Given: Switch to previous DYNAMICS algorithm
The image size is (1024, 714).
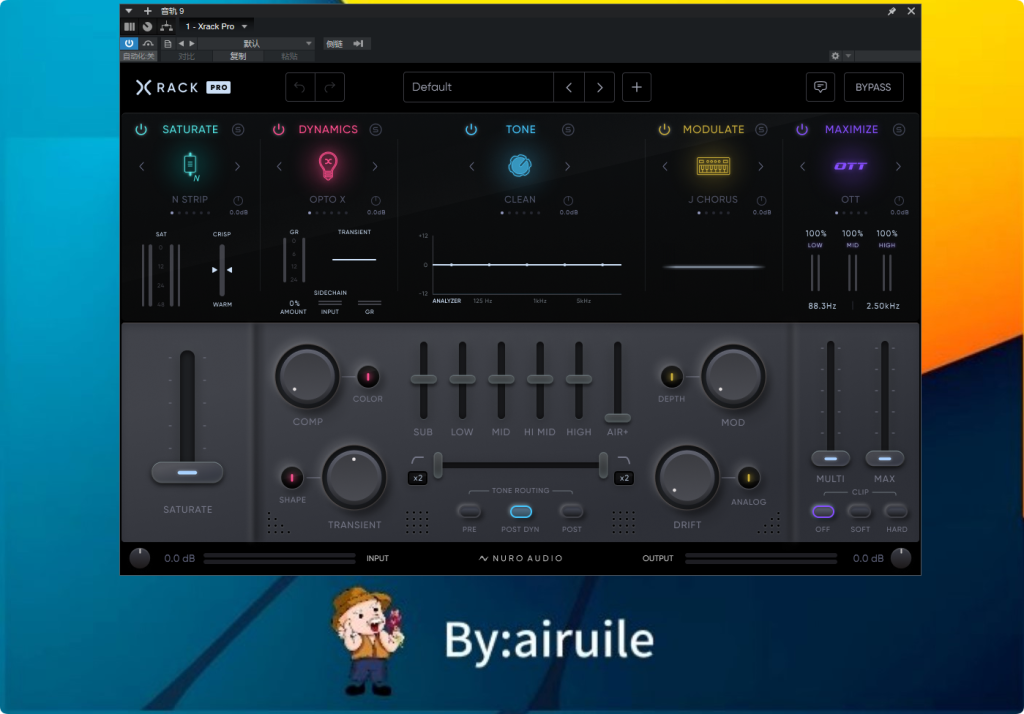Looking at the screenshot, I should click(280, 167).
